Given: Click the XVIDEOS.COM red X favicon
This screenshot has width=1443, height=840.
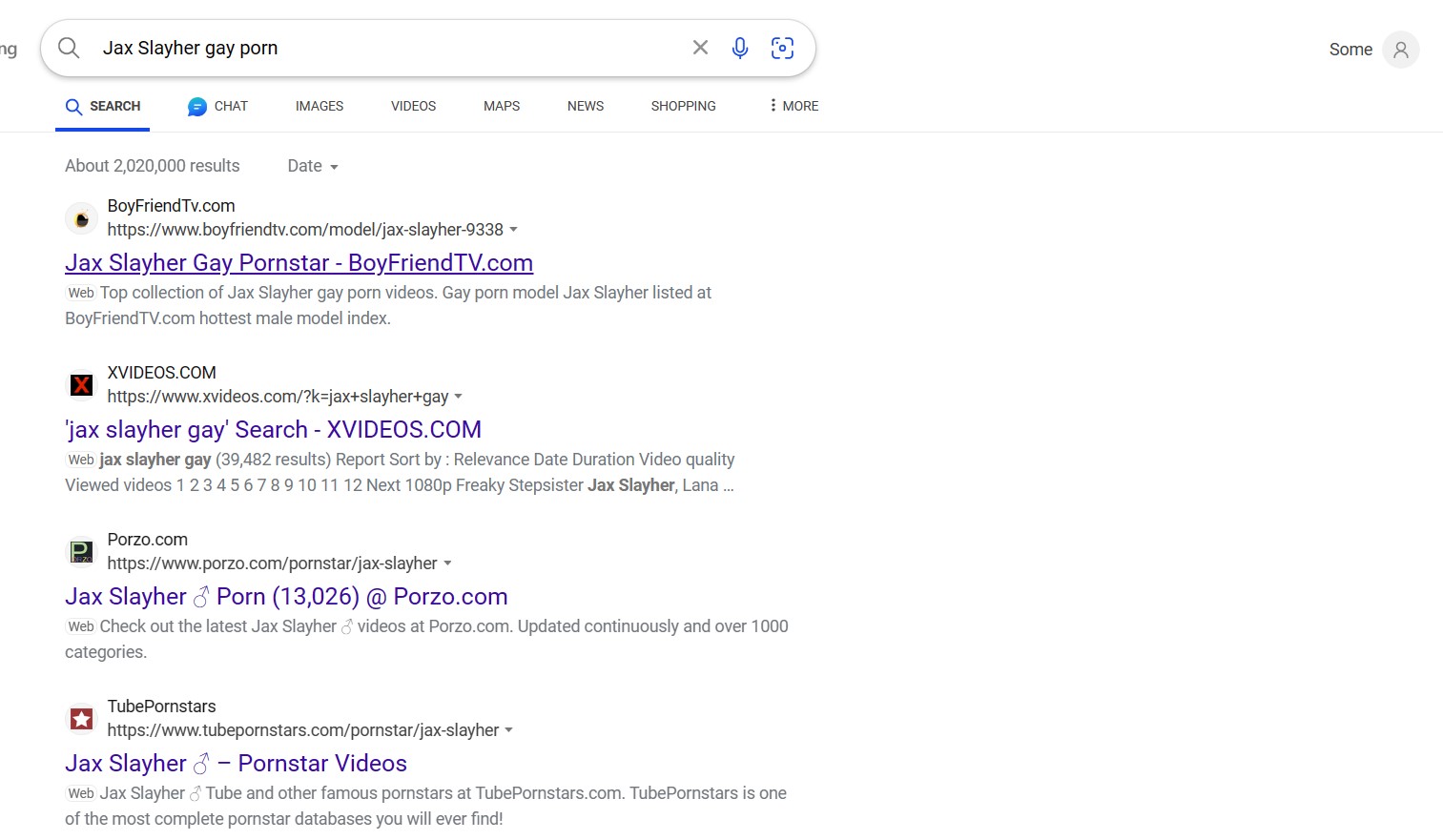Looking at the screenshot, I should coord(82,385).
